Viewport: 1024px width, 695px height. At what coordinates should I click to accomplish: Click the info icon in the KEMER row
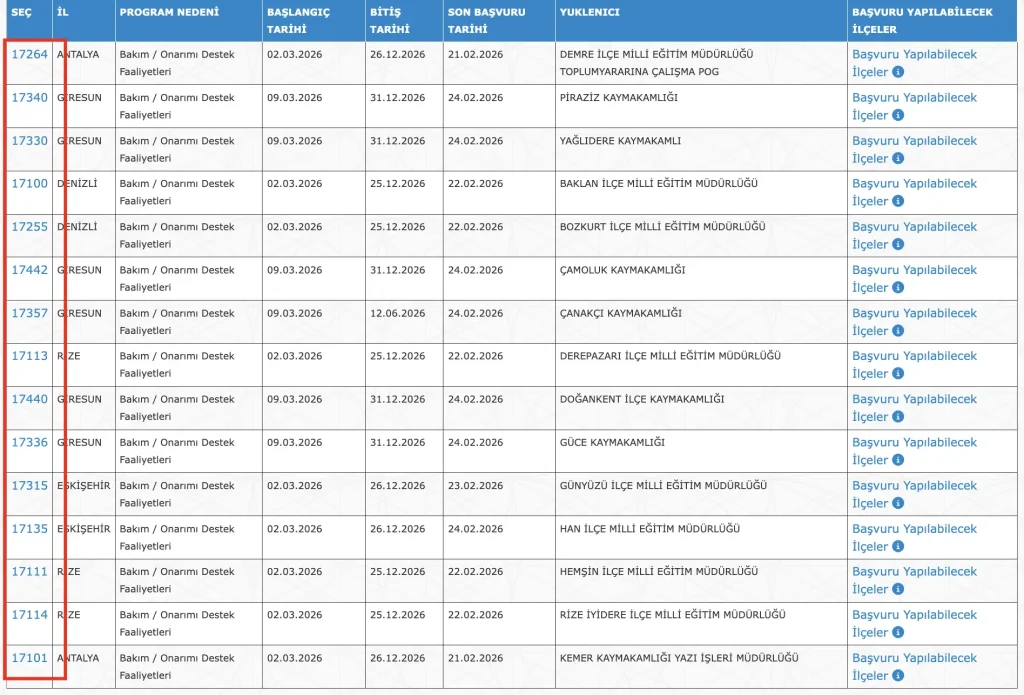tap(897, 675)
